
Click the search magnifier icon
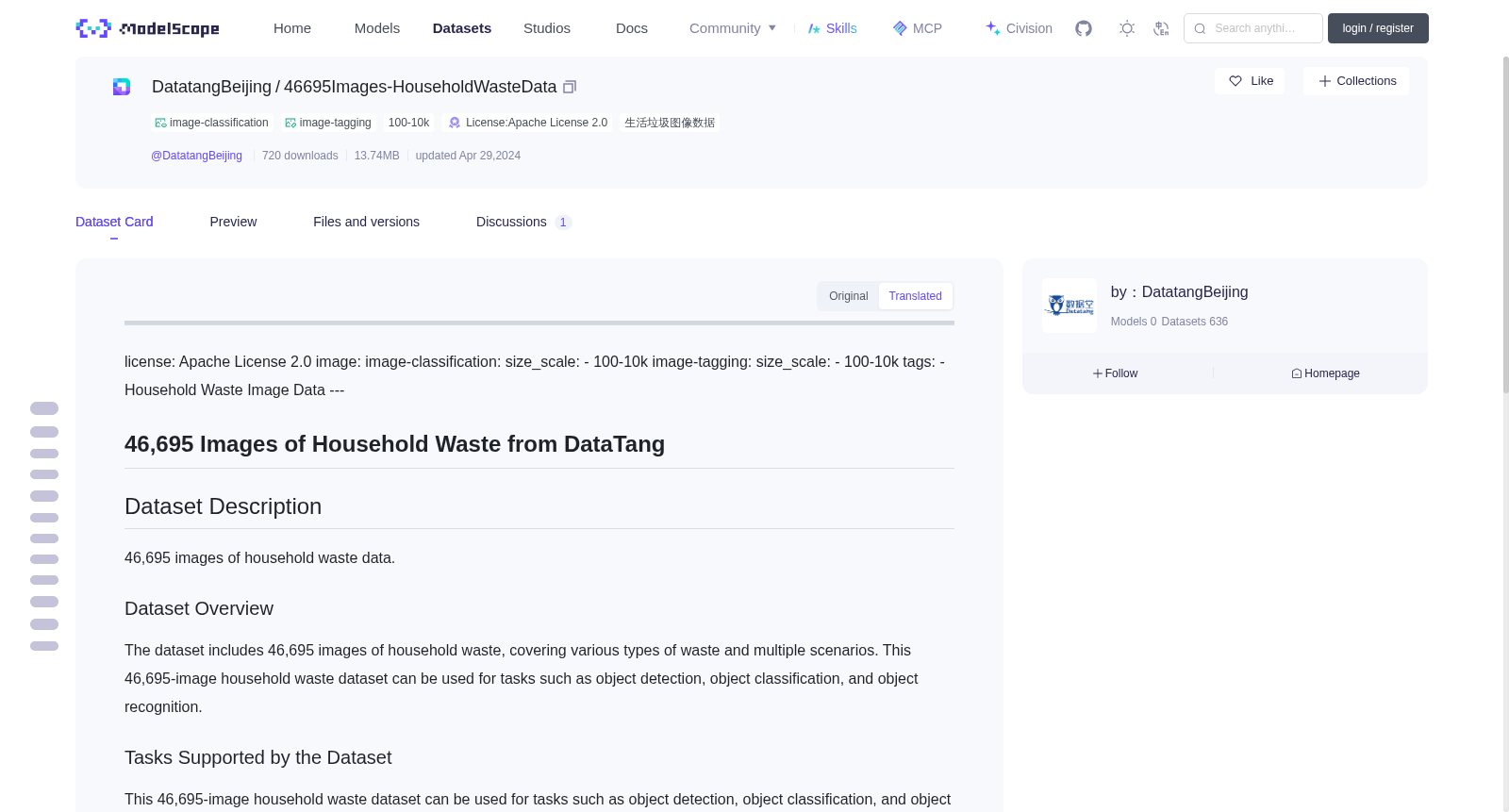(x=1200, y=28)
